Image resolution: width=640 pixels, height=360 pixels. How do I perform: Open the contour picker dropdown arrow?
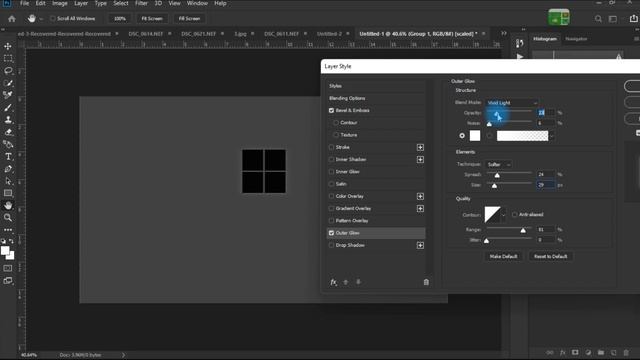pyautogui.click(x=503, y=215)
